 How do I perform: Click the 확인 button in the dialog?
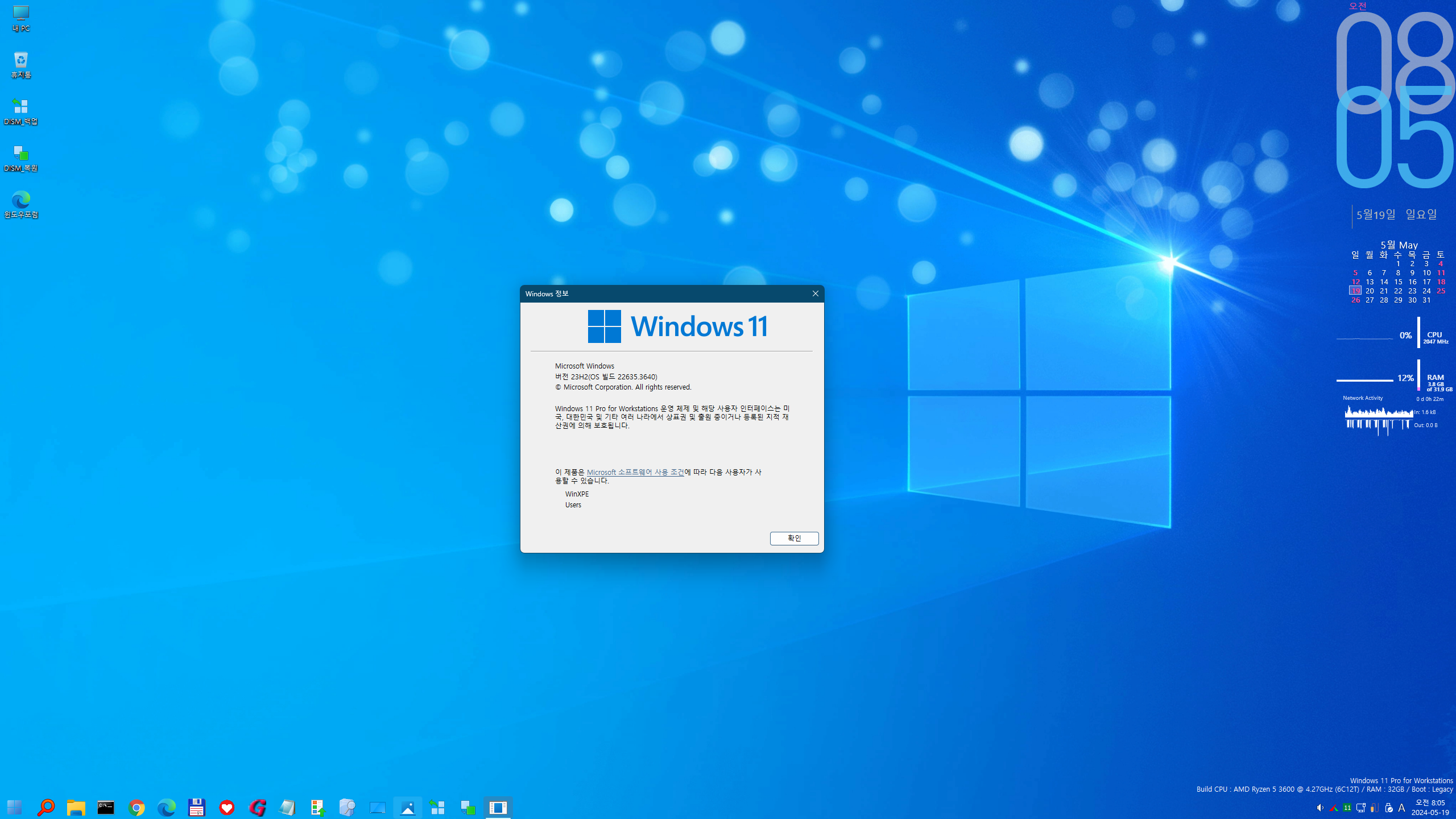pyautogui.click(x=794, y=538)
